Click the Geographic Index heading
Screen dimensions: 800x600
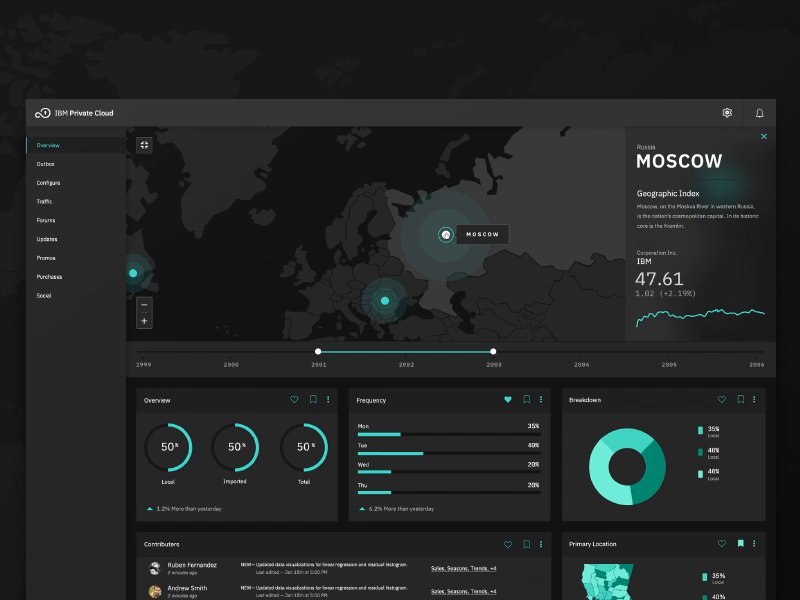[668, 193]
